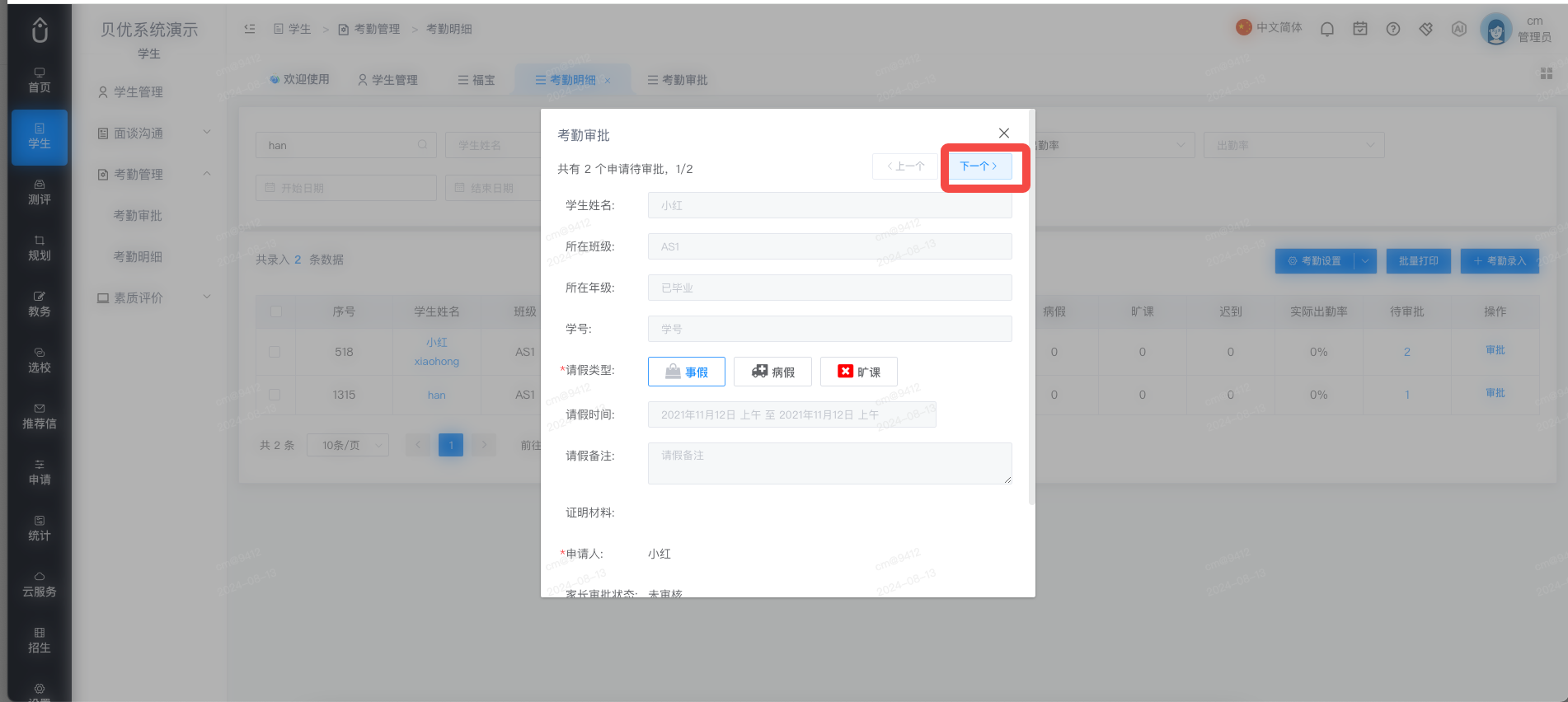Click the 批量打印 button
The image size is (1568, 702).
pyautogui.click(x=1418, y=261)
